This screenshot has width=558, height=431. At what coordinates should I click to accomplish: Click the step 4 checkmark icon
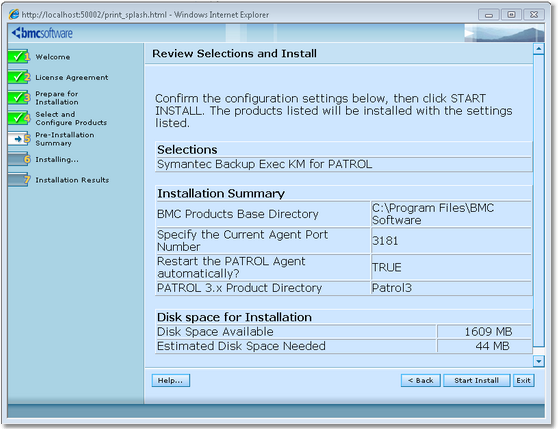[19, 118]
